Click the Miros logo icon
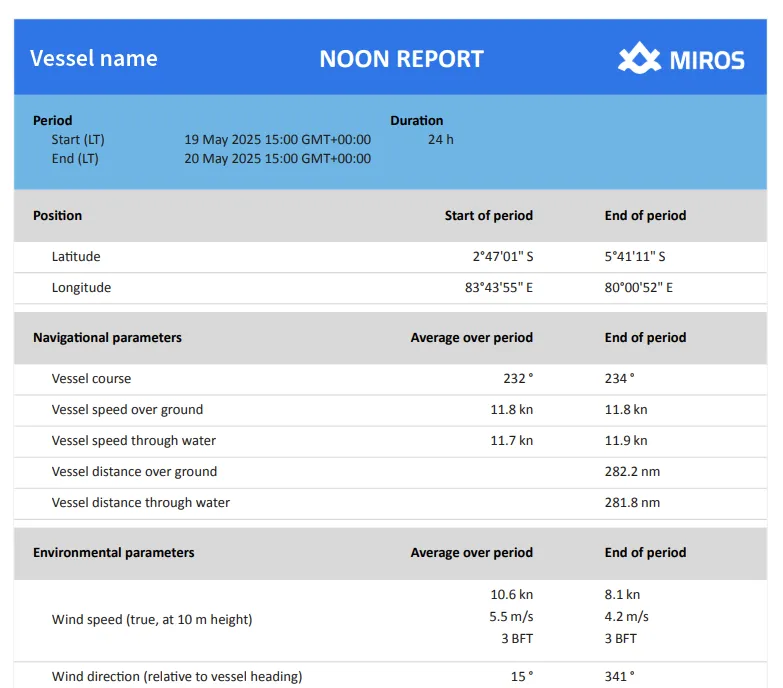The height and width of the screenshot is (688, 783). click(x=640, y=58)
